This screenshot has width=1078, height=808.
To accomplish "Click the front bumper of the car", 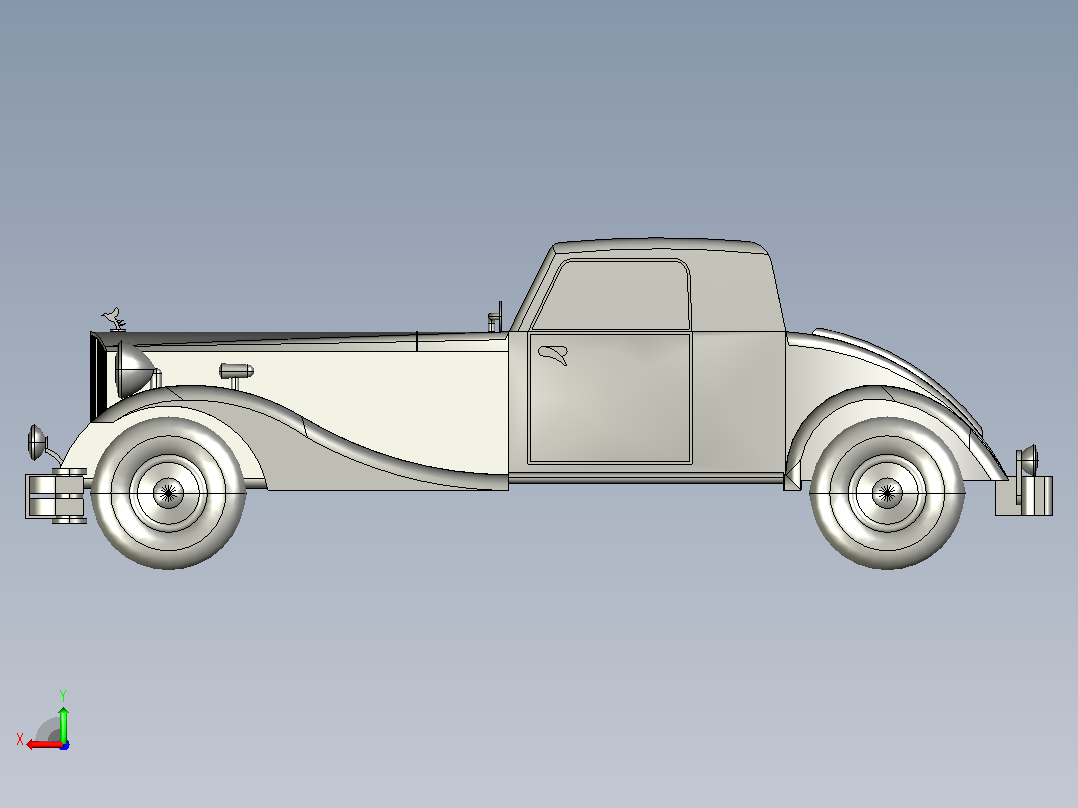I will 56,495.
